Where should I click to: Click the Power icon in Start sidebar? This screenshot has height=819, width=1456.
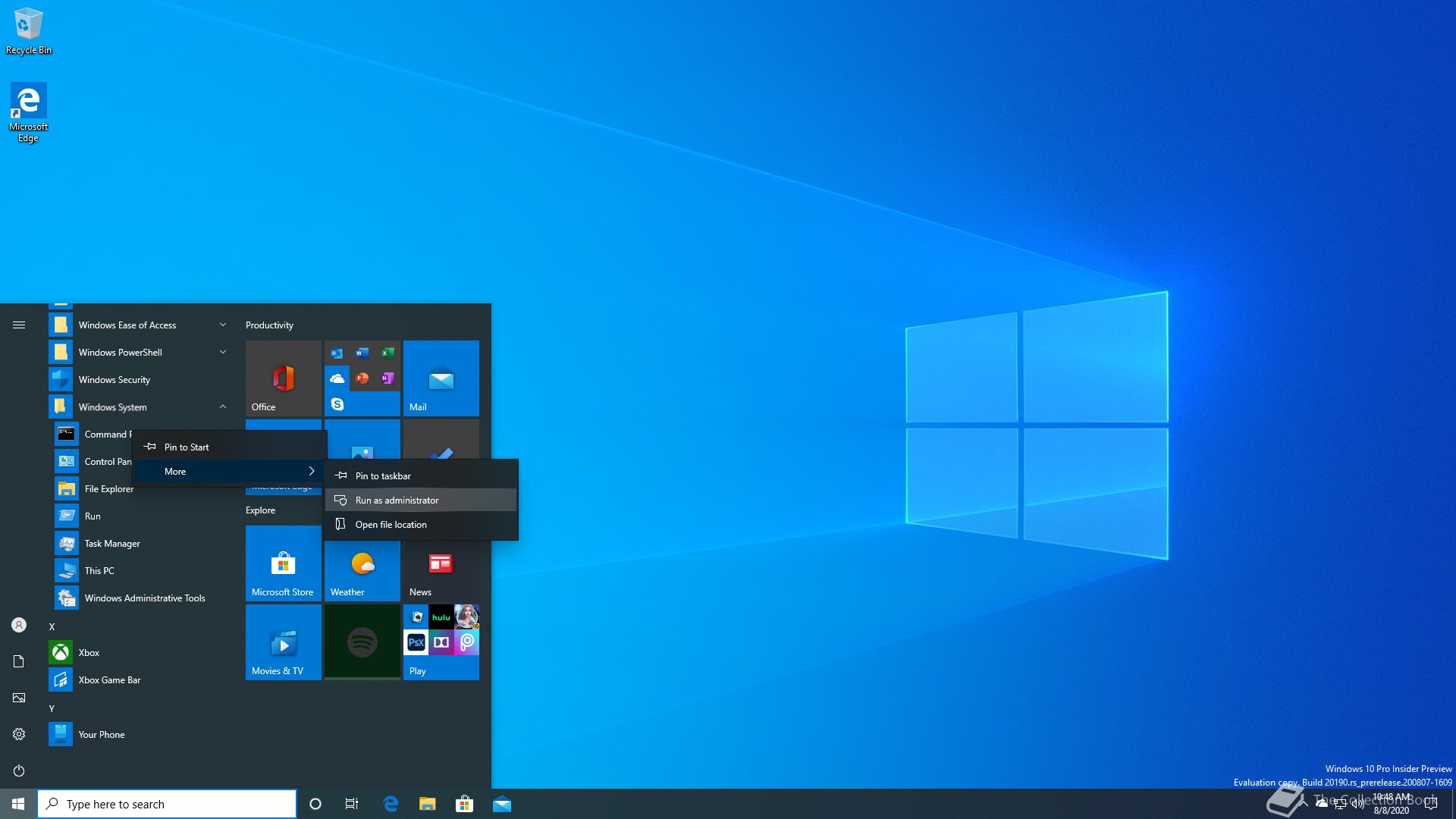[x=19, y=770]
